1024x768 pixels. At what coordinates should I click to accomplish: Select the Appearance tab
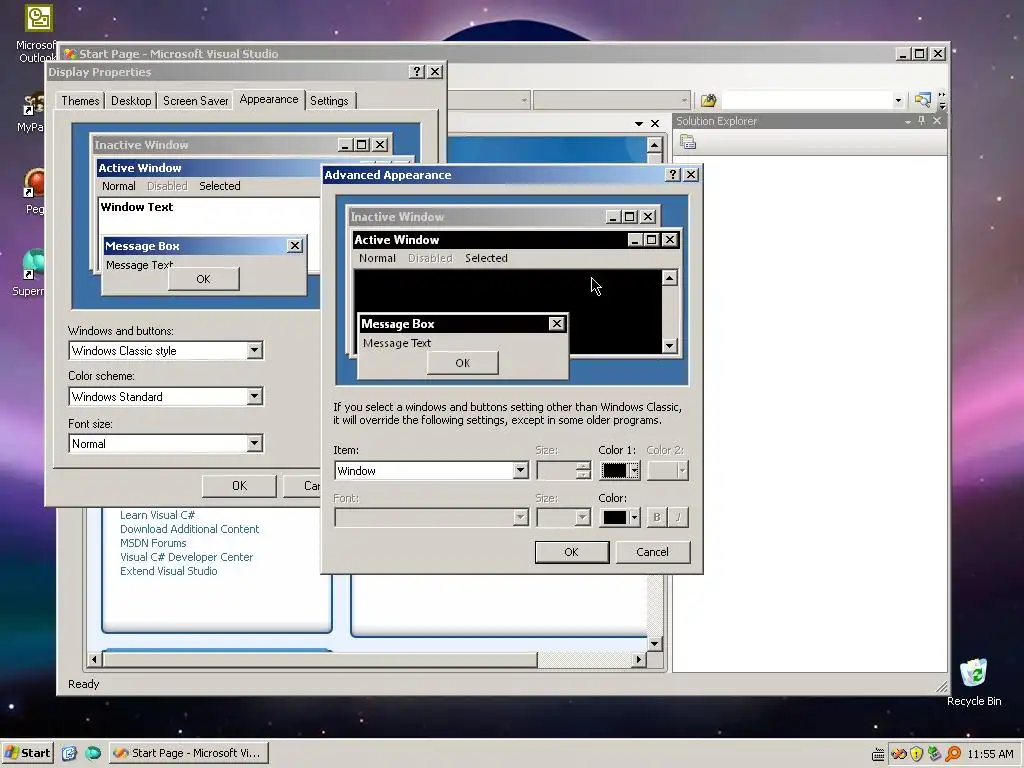268,99
